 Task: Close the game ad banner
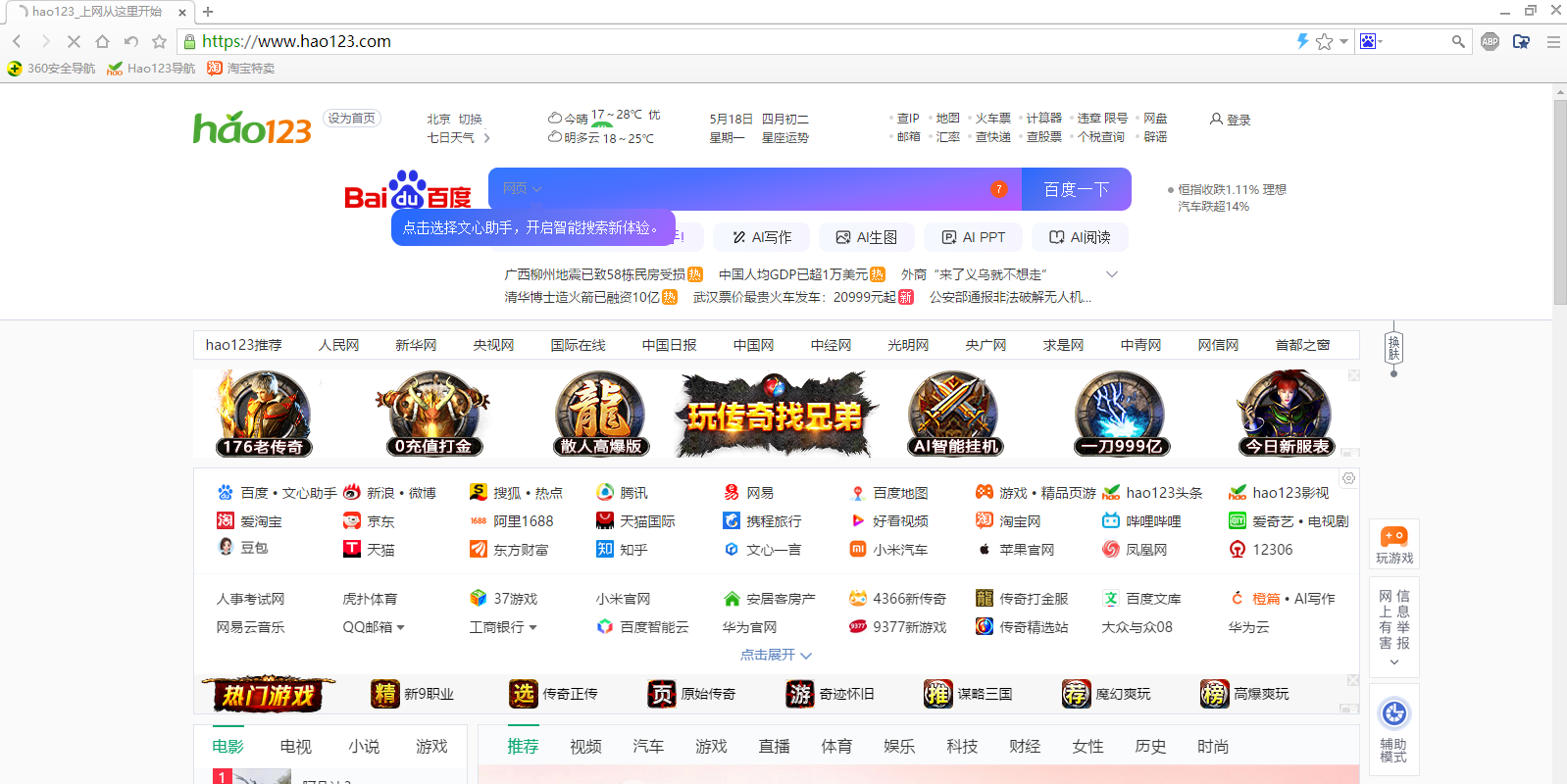[1354, 375]
